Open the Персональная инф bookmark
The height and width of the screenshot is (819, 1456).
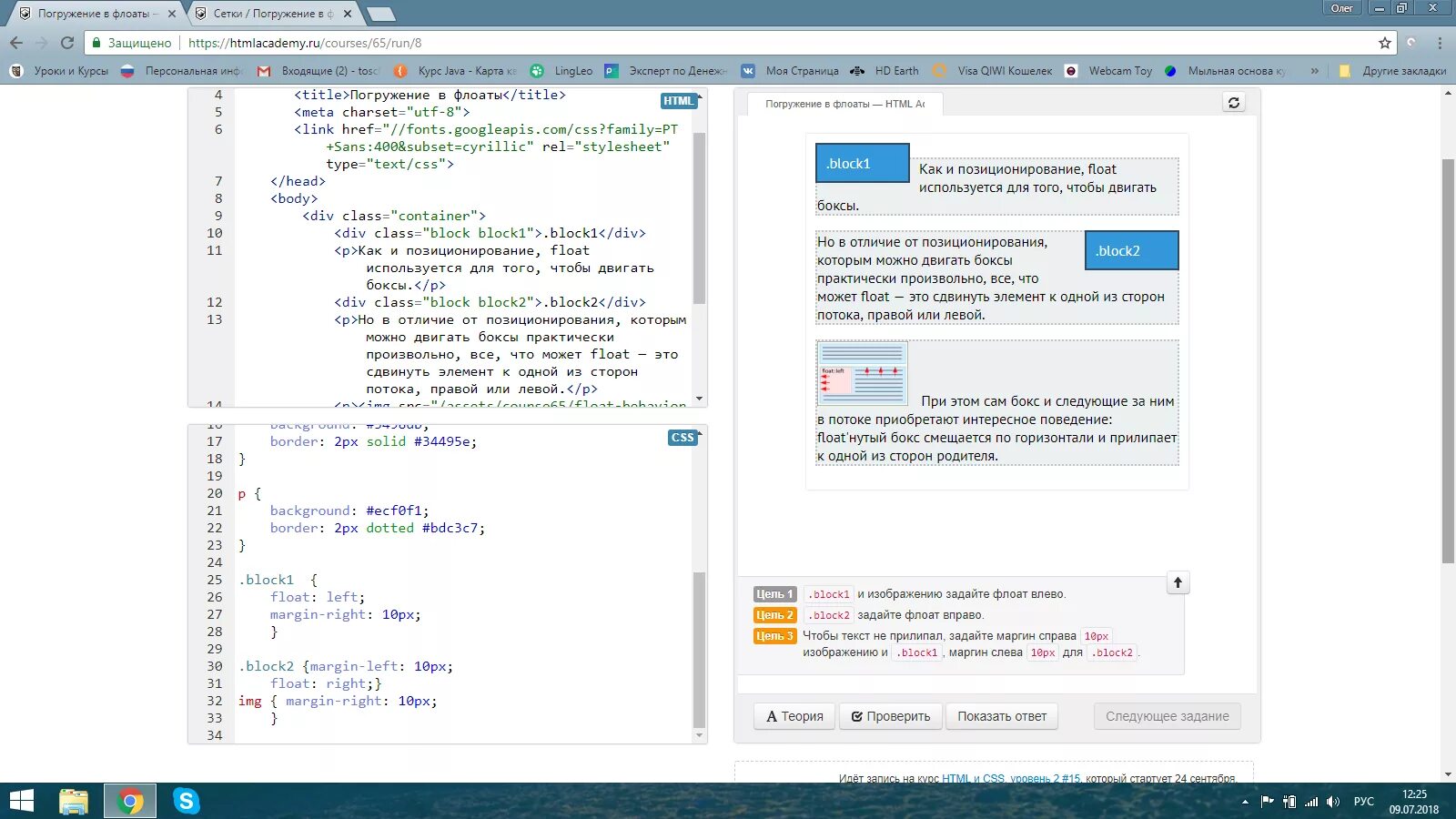pyautogui.click(x=181, y=70)
